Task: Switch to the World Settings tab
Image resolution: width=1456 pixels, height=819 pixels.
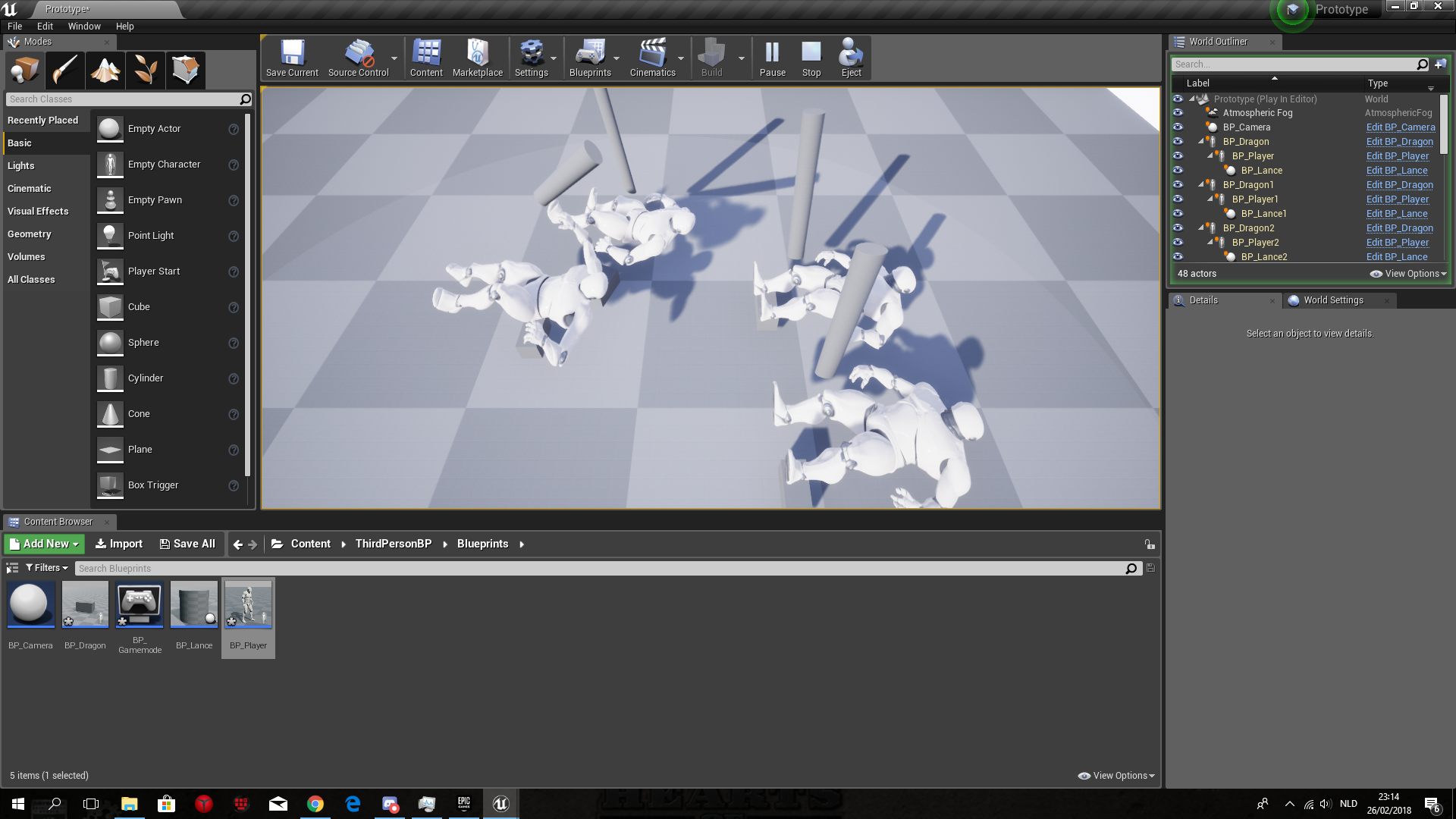Action: [1333, 301]
